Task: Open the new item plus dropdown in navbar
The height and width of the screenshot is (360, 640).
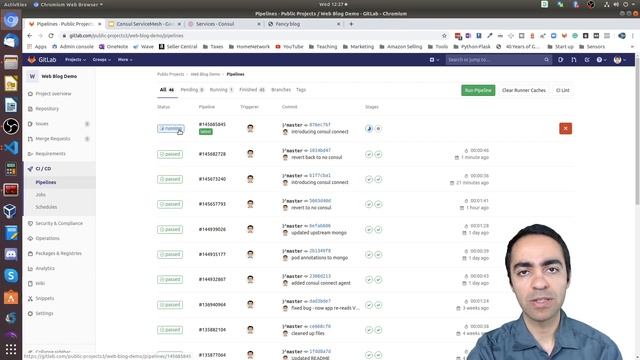Action: [434, 60]
